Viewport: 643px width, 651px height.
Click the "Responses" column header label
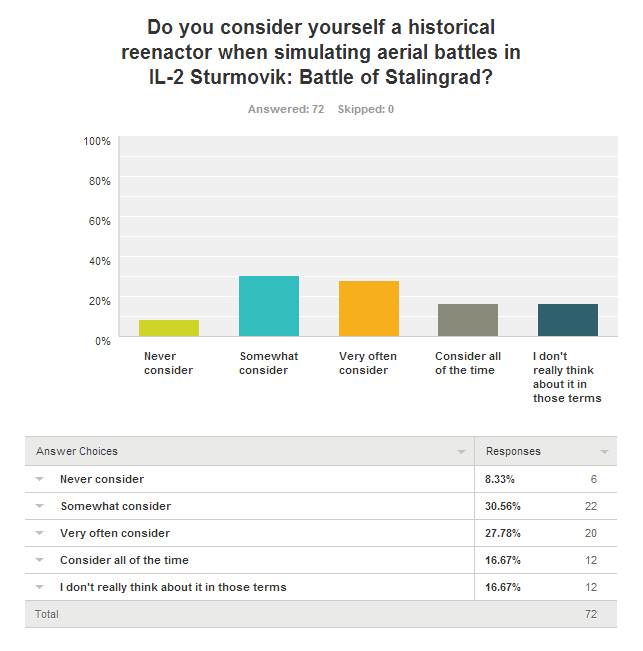coord(513,451)
